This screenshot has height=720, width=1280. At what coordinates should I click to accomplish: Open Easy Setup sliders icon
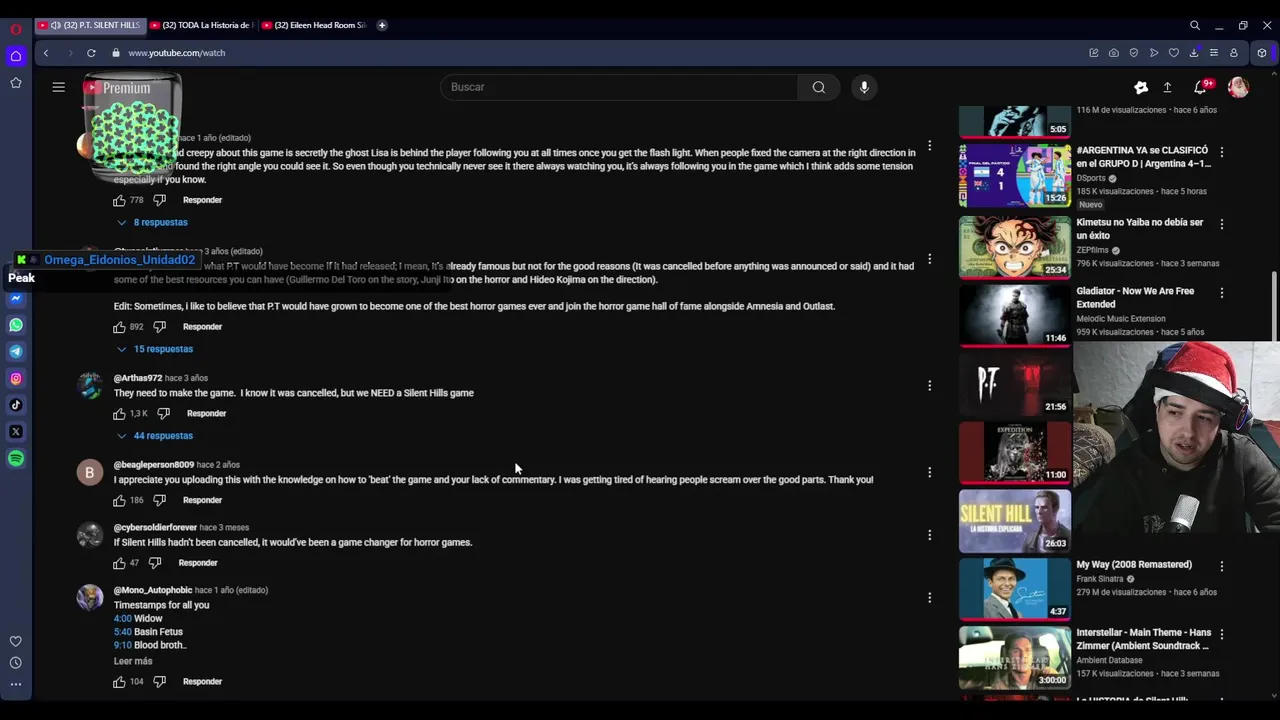coord(1214,53)
